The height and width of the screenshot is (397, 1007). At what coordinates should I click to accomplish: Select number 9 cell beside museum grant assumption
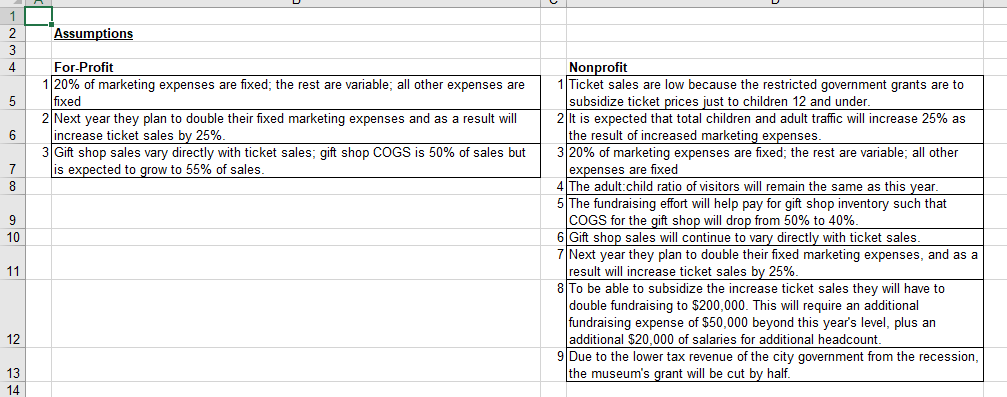(554, 364)
